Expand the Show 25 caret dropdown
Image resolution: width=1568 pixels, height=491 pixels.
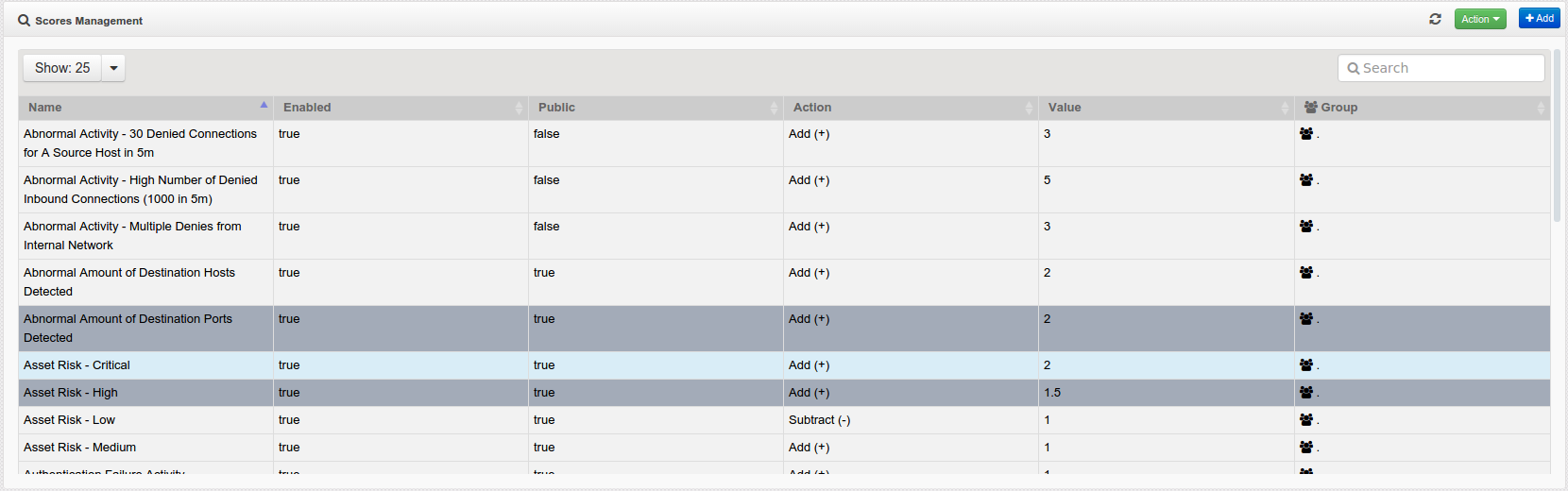pos(113,68)
